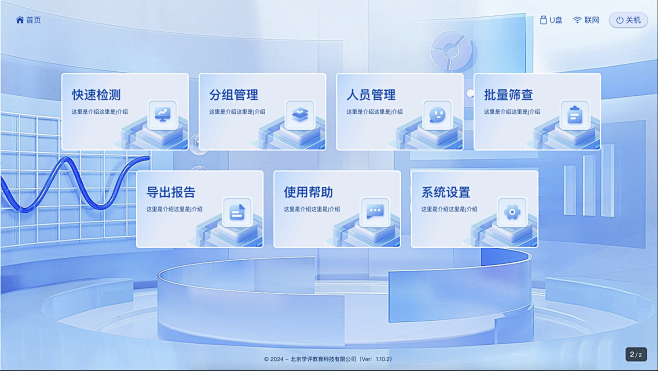Click description text under 使用帮助
Image resolution: width=658 pixels, height=371 pixels.
click(312, 209)
